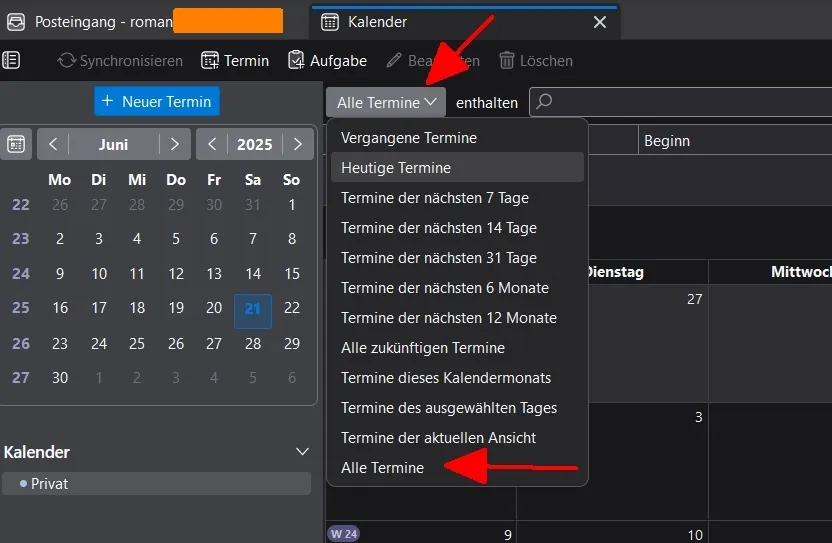Screen dimensions: 832x543
Task: Toggle the Privat calendar color dot
Action: click(23, 484)
